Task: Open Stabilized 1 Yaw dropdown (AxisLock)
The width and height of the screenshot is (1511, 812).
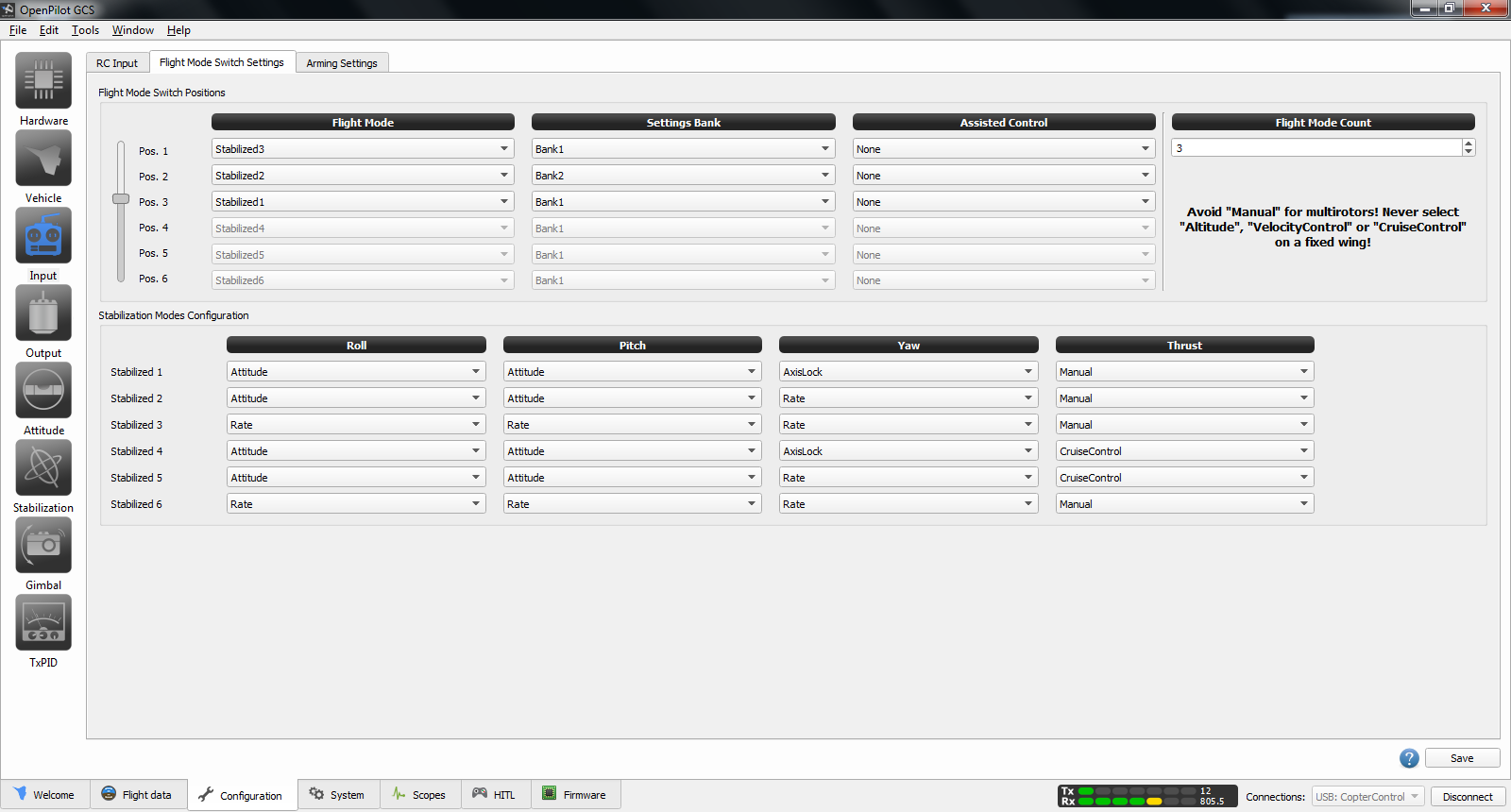Action: [908, 372]
